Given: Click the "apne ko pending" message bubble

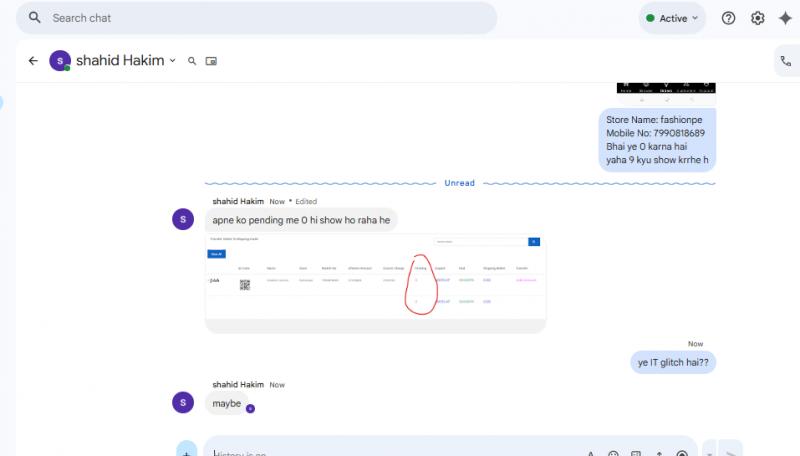Looking at the screenshot, I should pos(301,220).
